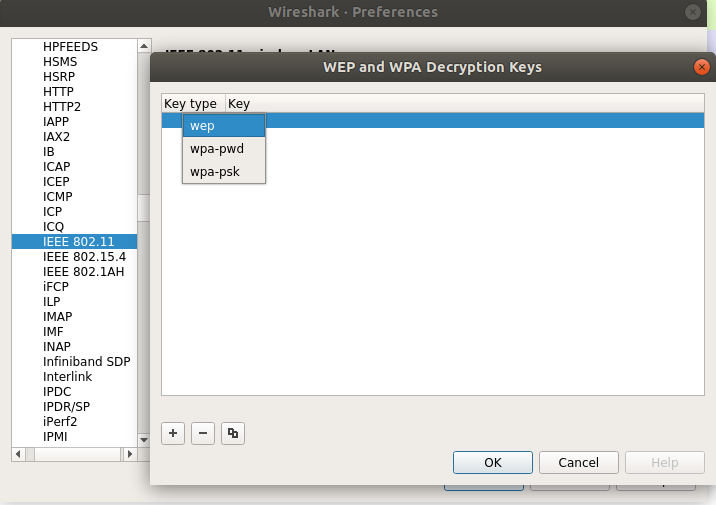The image size is (716, 505).
Task: Select Infiniband SDP protocol
Action: point(87,362)
